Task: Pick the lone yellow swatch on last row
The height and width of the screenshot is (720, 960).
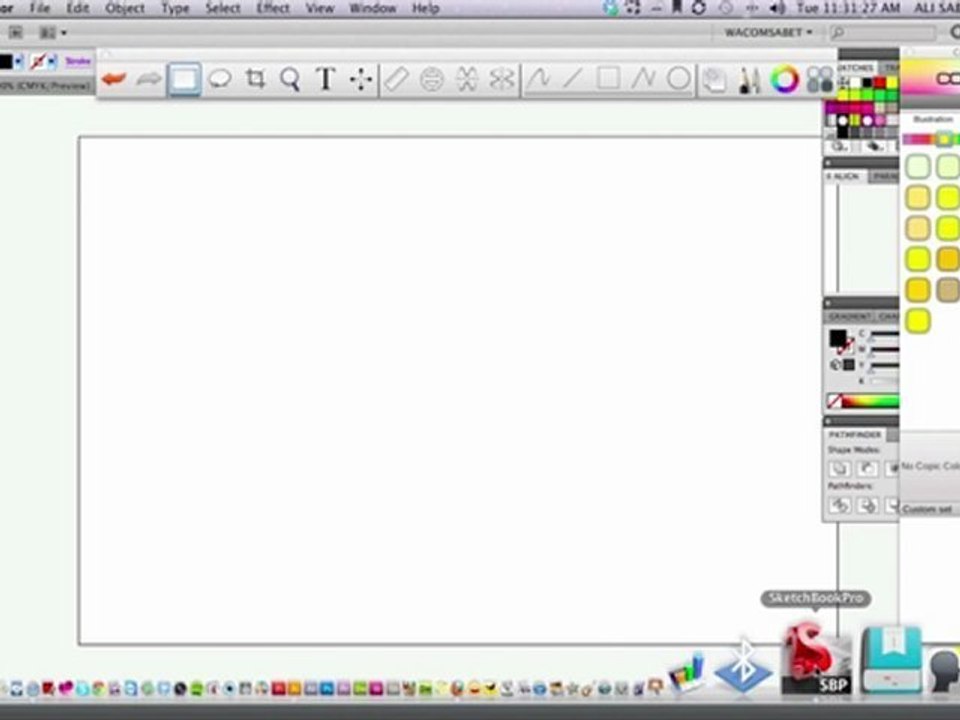Action: click(918, 321)
